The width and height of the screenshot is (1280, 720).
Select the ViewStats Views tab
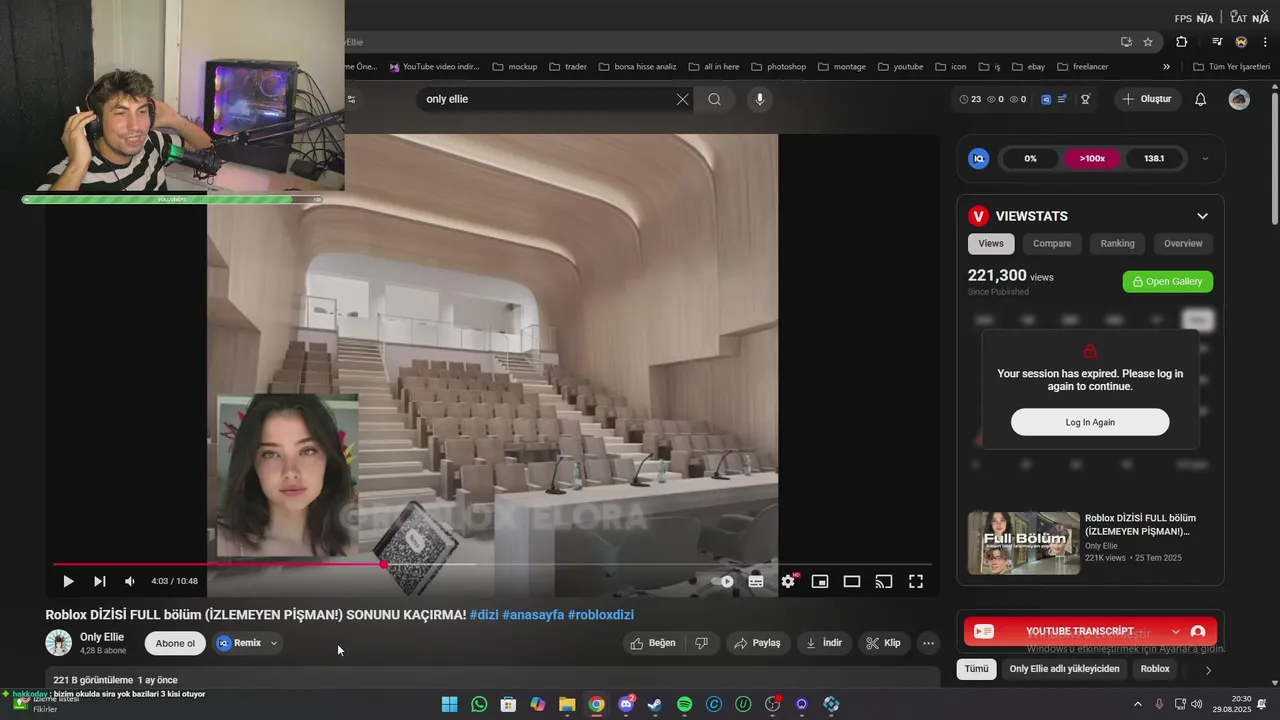[991, 243]
